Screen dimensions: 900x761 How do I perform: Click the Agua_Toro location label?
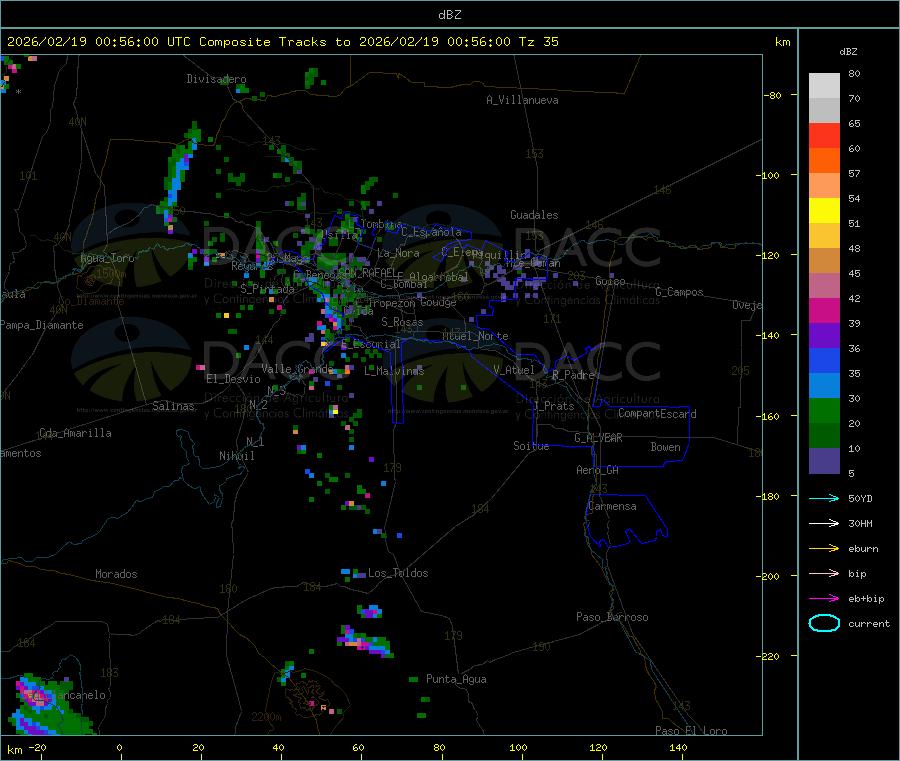click(x=107, y=258)
